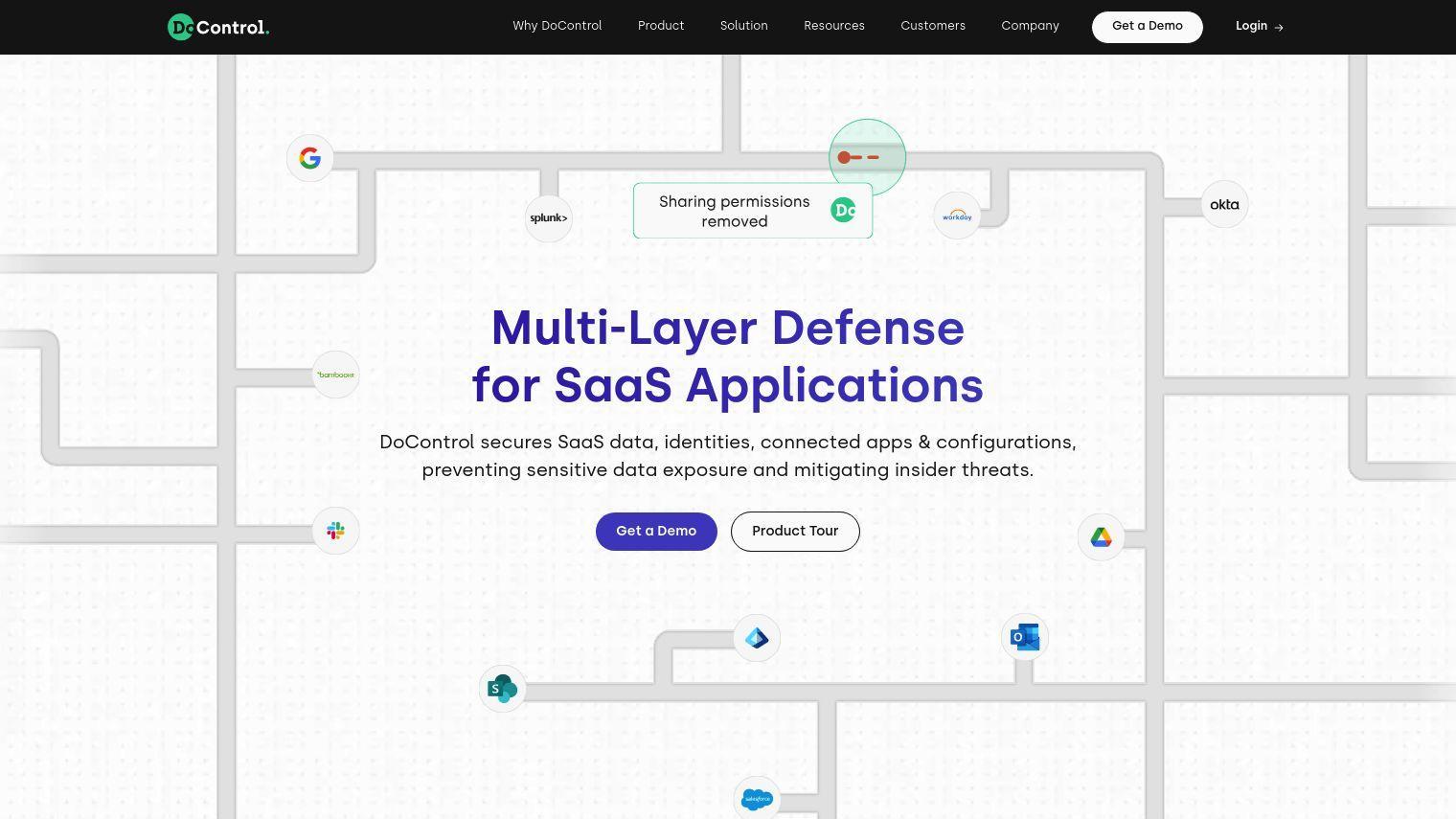This screenshot has width=1456, height=819.
Task: Open the Why DoControl menu
Action: [557, 26]
